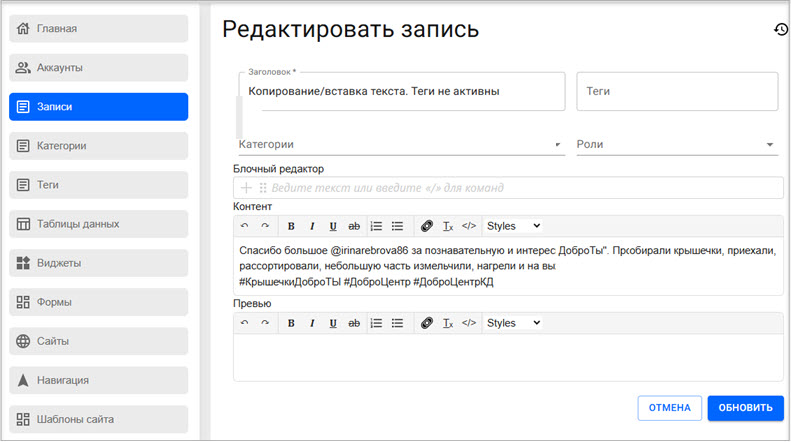The height and width of the screenshot is (442, 791).
Task: Underline text in the Контент editor
Action: 333,226
